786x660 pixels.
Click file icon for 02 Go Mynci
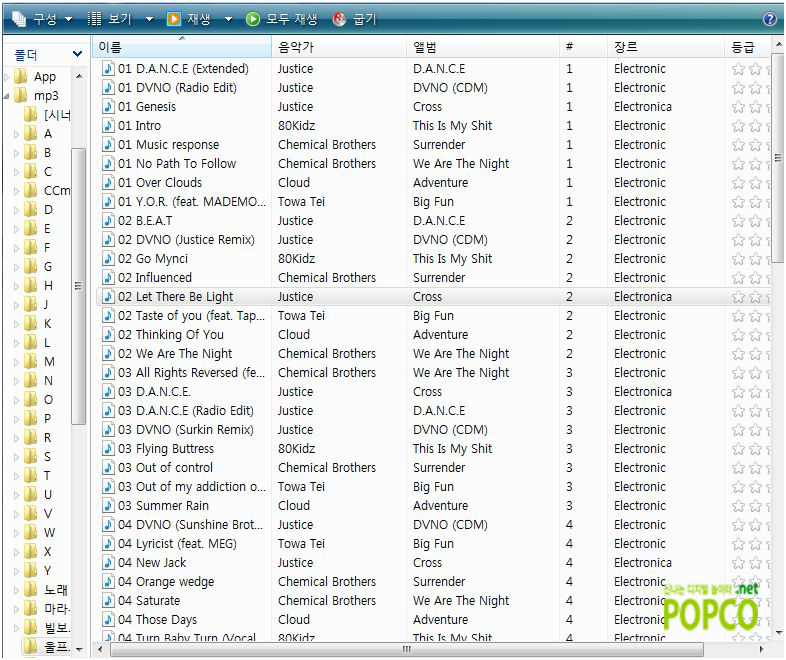click(x=108, y=259)
